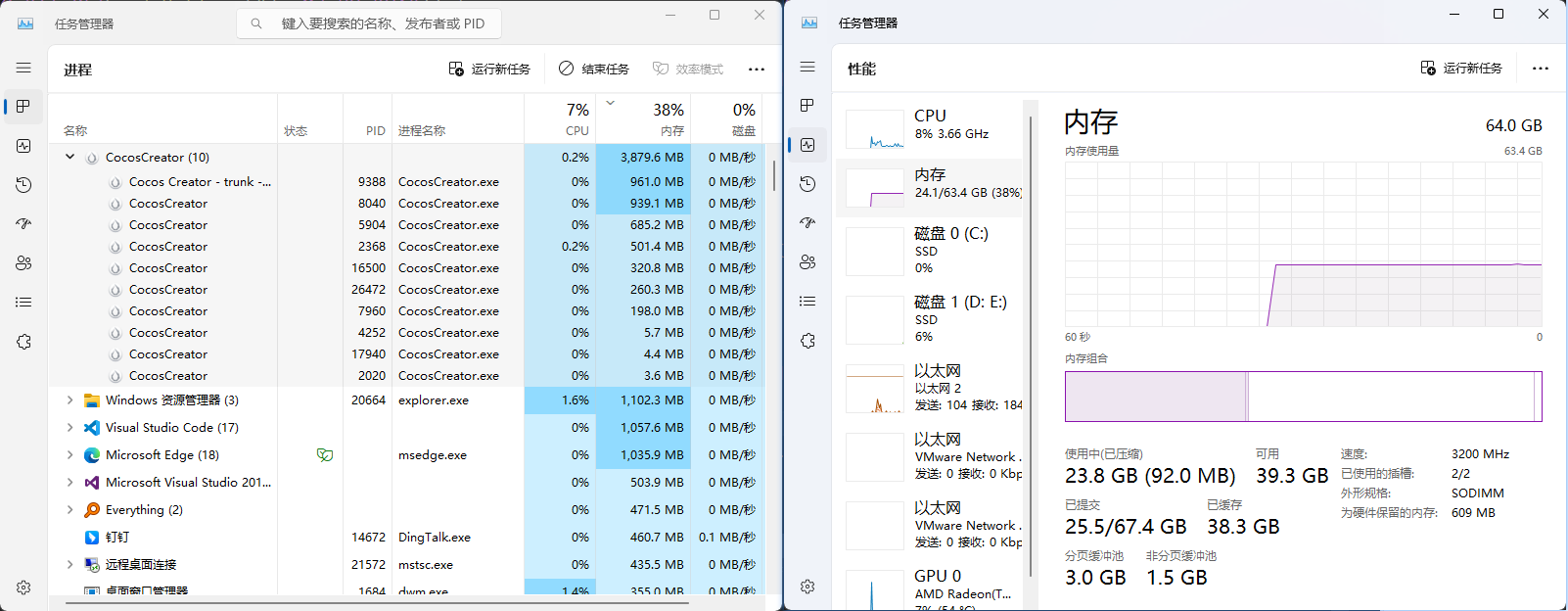1568x611 pixels.
Task: Collapse the CocosCreator (10) process group
Action: coord(69,157)
